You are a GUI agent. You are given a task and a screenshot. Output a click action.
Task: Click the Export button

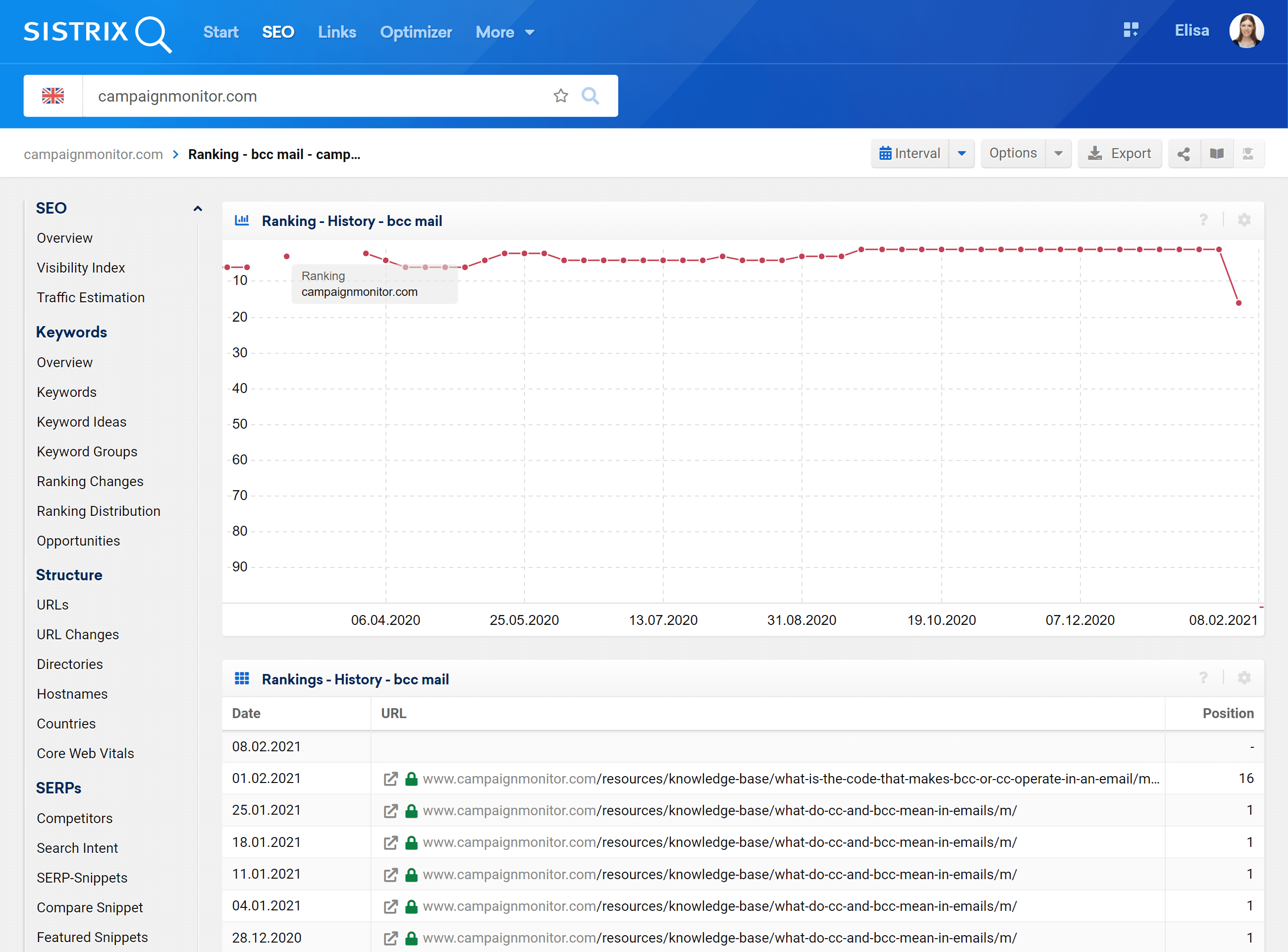1119,153
